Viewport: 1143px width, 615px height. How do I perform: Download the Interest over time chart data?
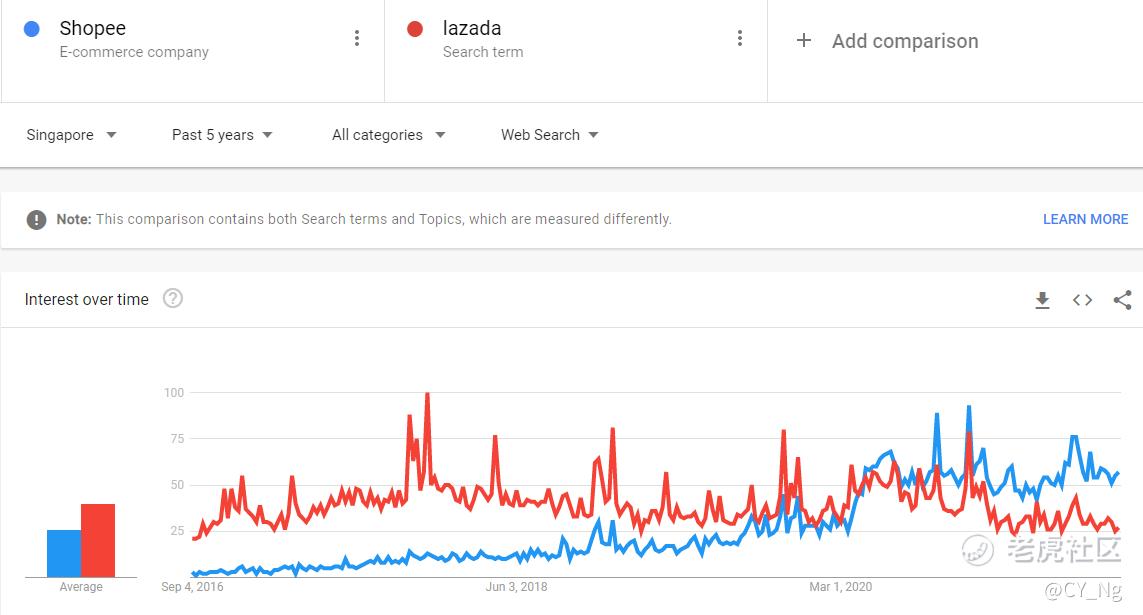point(1042,300)
